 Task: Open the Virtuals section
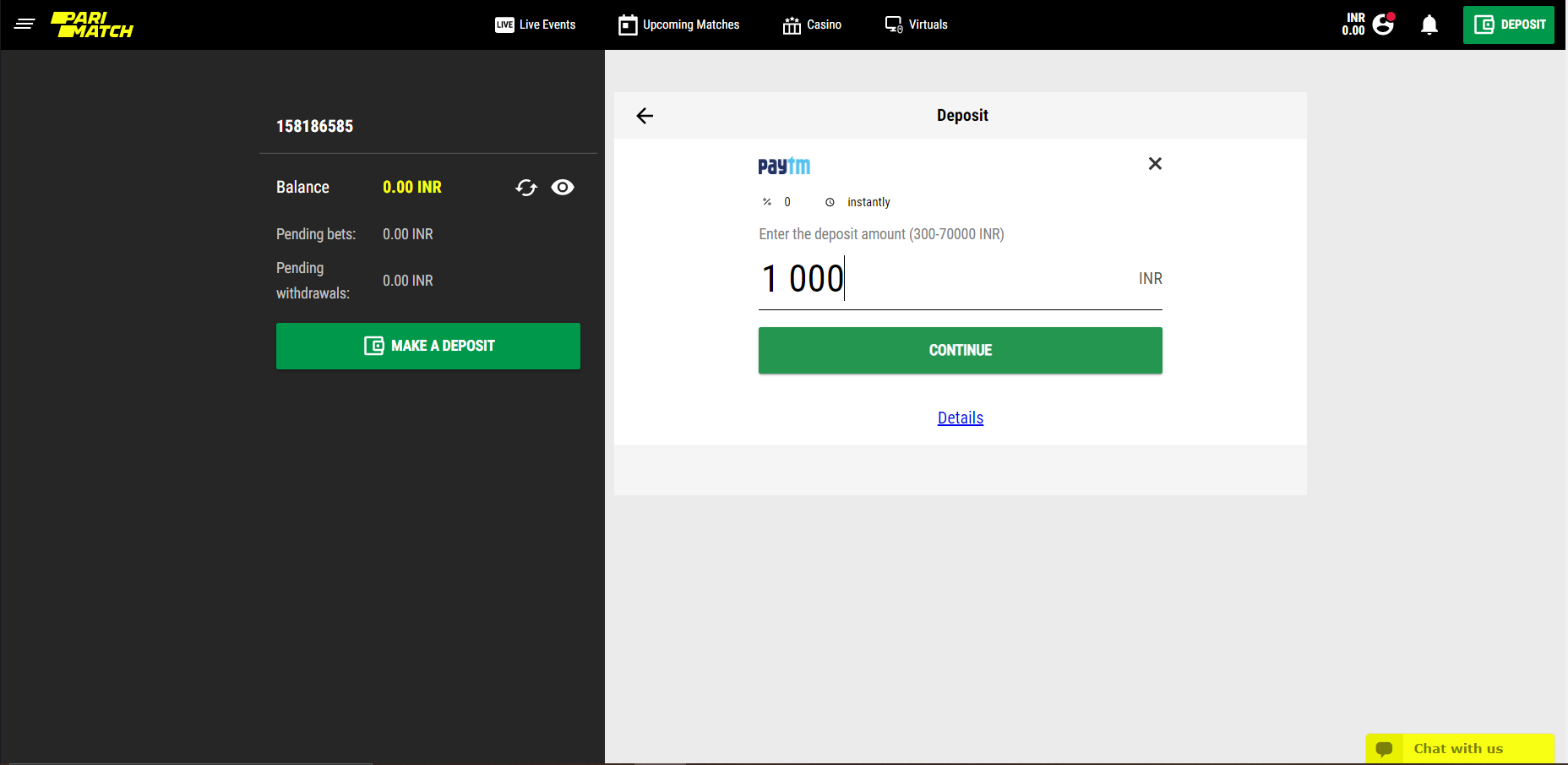tap(916, 25)
